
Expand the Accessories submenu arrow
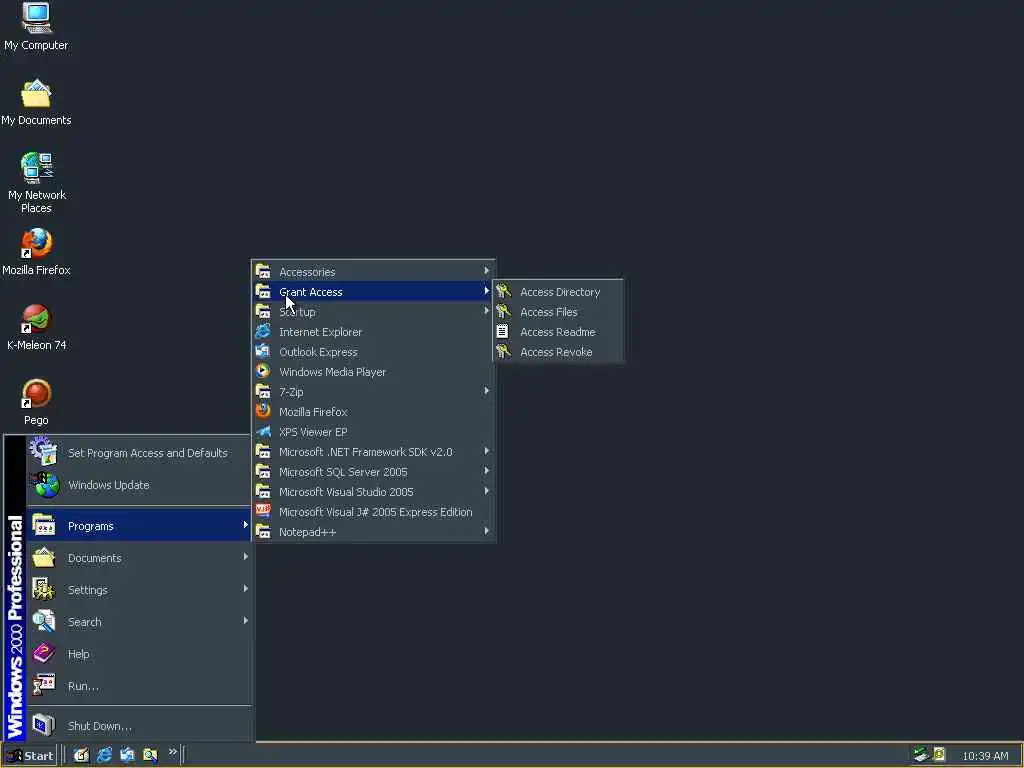tap(487, 270)
